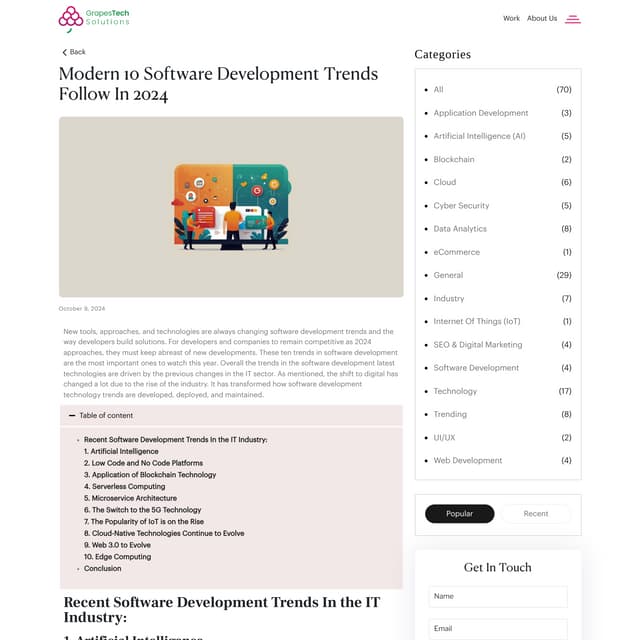Click the (29) count beside General
Viewport: 640px width, 640px height.
point(564,276)
